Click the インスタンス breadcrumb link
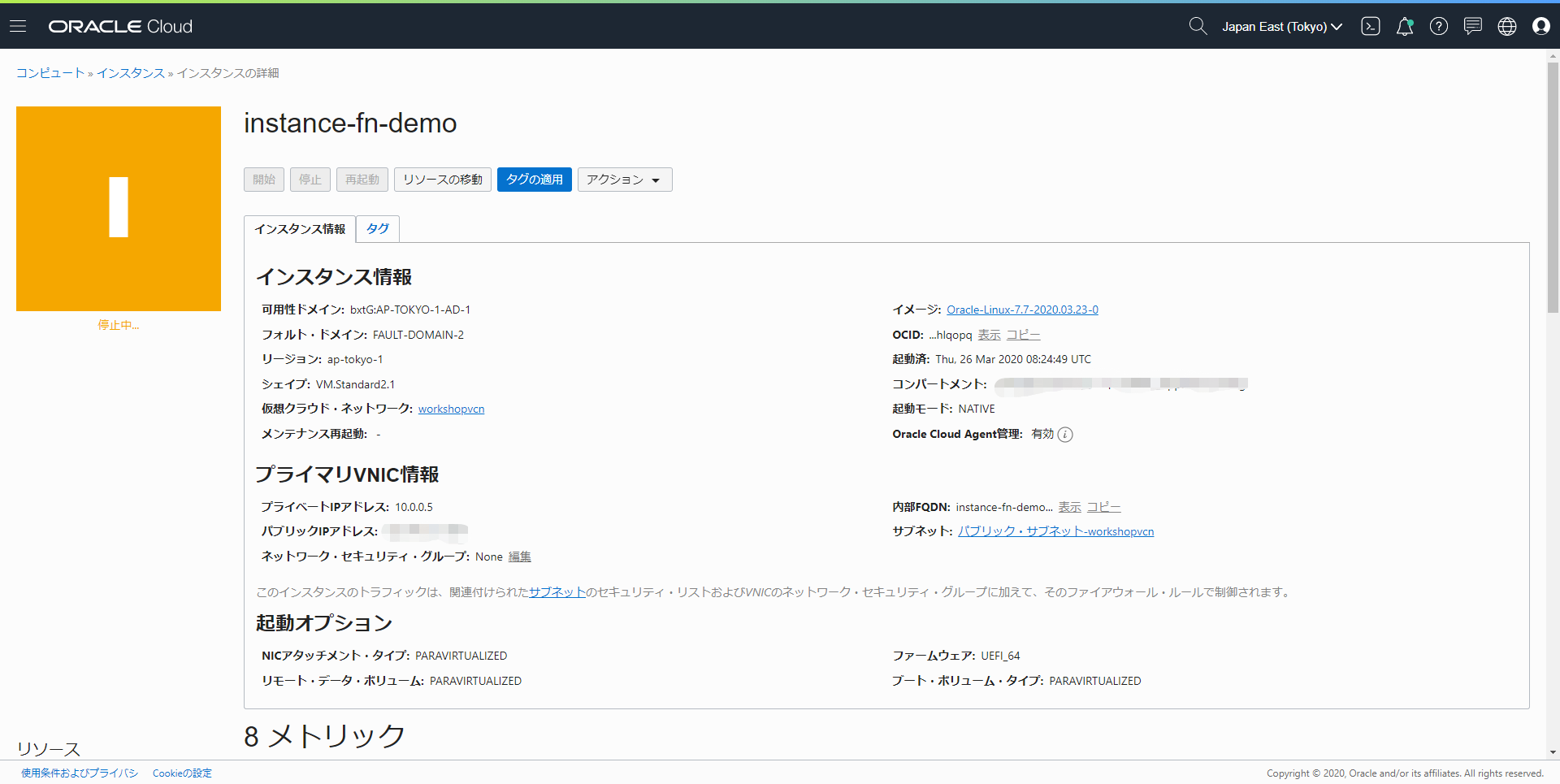1560x784 pixels. [x=130, y=73]
